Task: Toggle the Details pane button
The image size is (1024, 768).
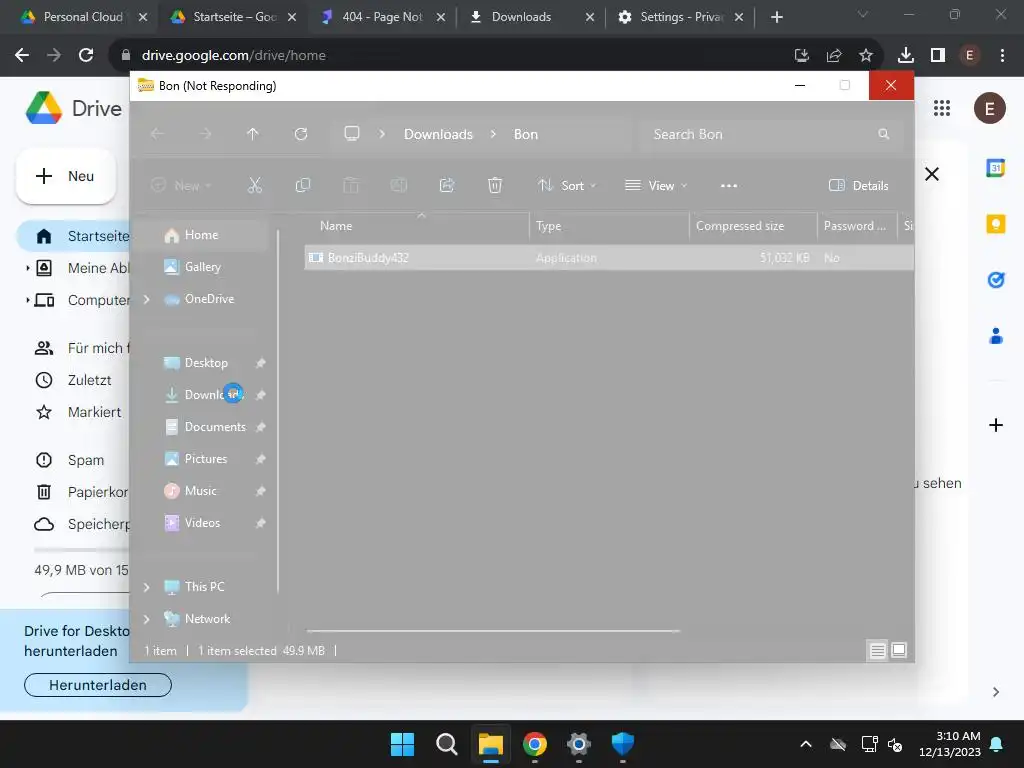Action: (x=858, y=185)
